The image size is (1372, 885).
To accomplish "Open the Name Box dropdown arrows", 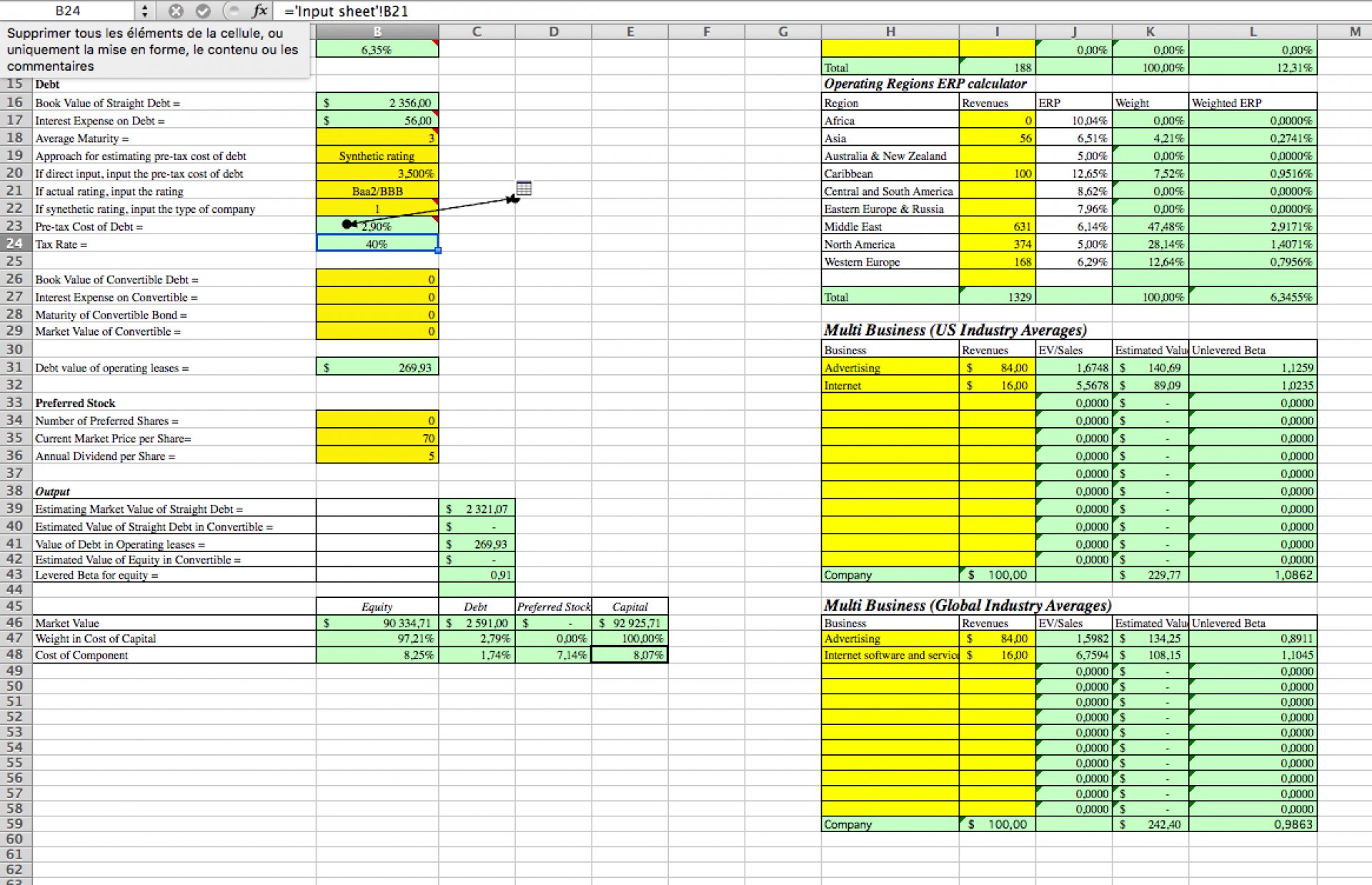I will click(144, 11).
